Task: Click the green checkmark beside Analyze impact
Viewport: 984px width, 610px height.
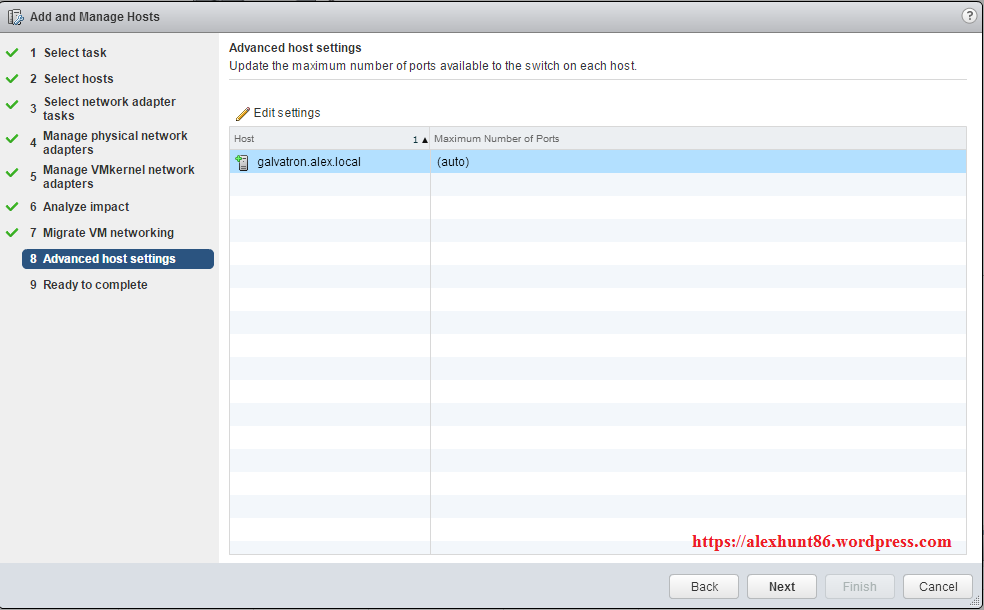Action: [12, 206]
